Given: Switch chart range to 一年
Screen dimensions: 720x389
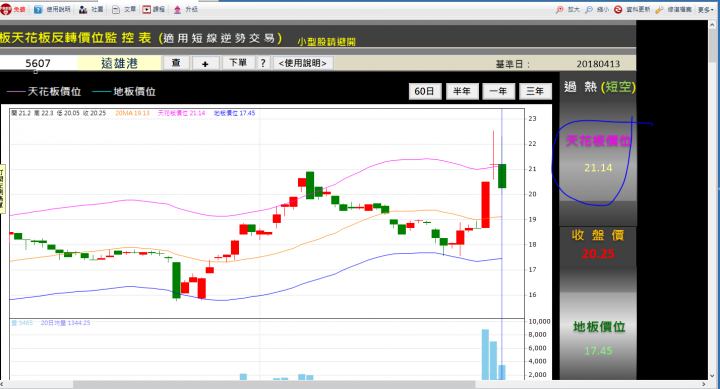Looking at the screenshot, I should tap(498, 91).
